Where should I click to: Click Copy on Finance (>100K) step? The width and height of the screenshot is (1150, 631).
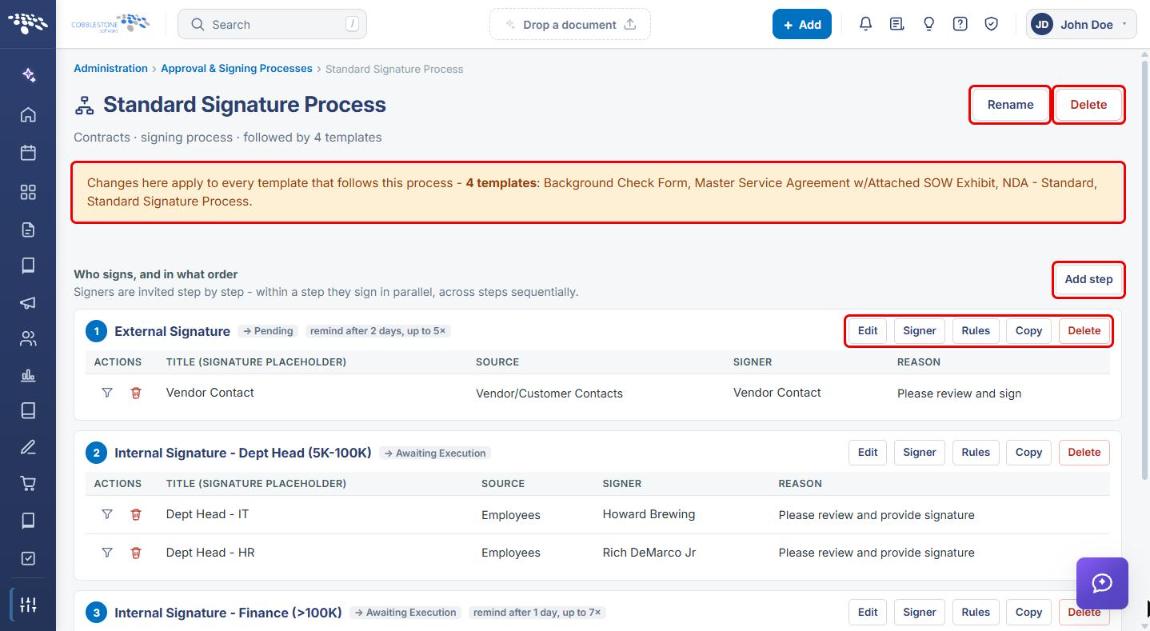[x=1028, y=612]
